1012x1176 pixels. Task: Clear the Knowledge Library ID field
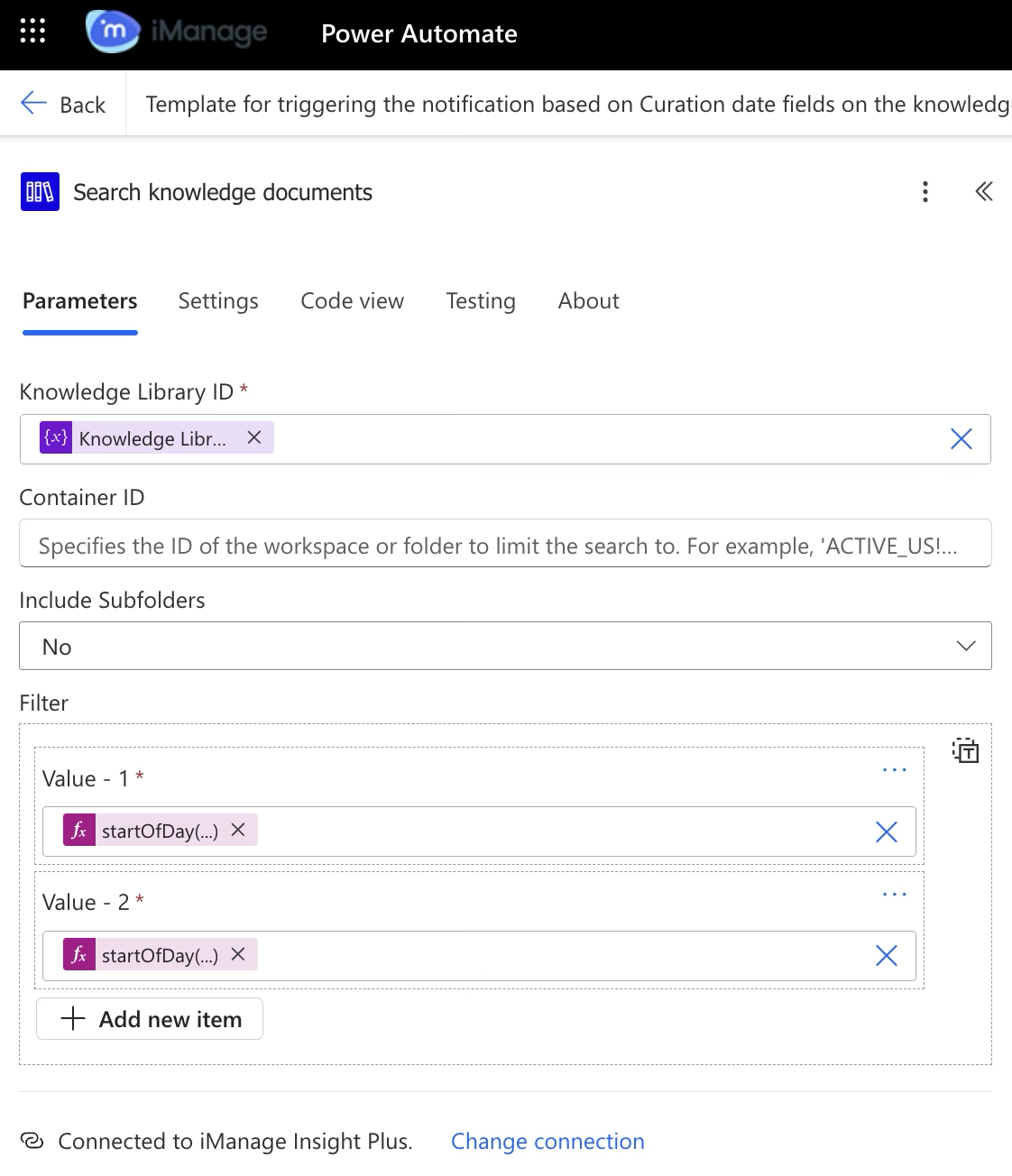961,439
